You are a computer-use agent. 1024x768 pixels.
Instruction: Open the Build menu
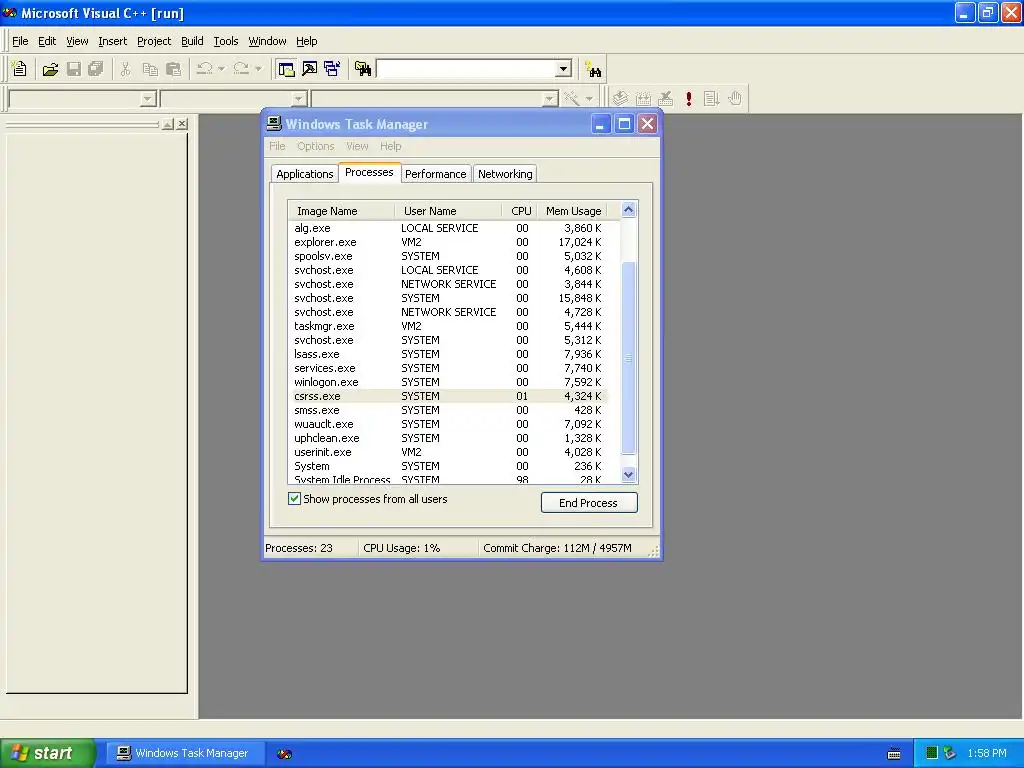pyautogui.click(x=192, y=41)
